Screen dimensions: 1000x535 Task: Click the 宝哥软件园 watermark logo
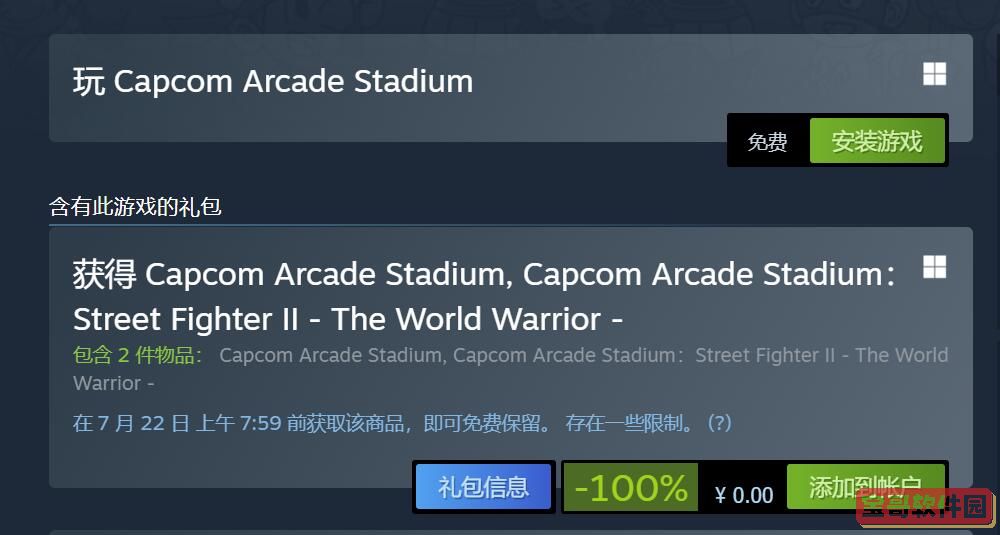(926, 508)
